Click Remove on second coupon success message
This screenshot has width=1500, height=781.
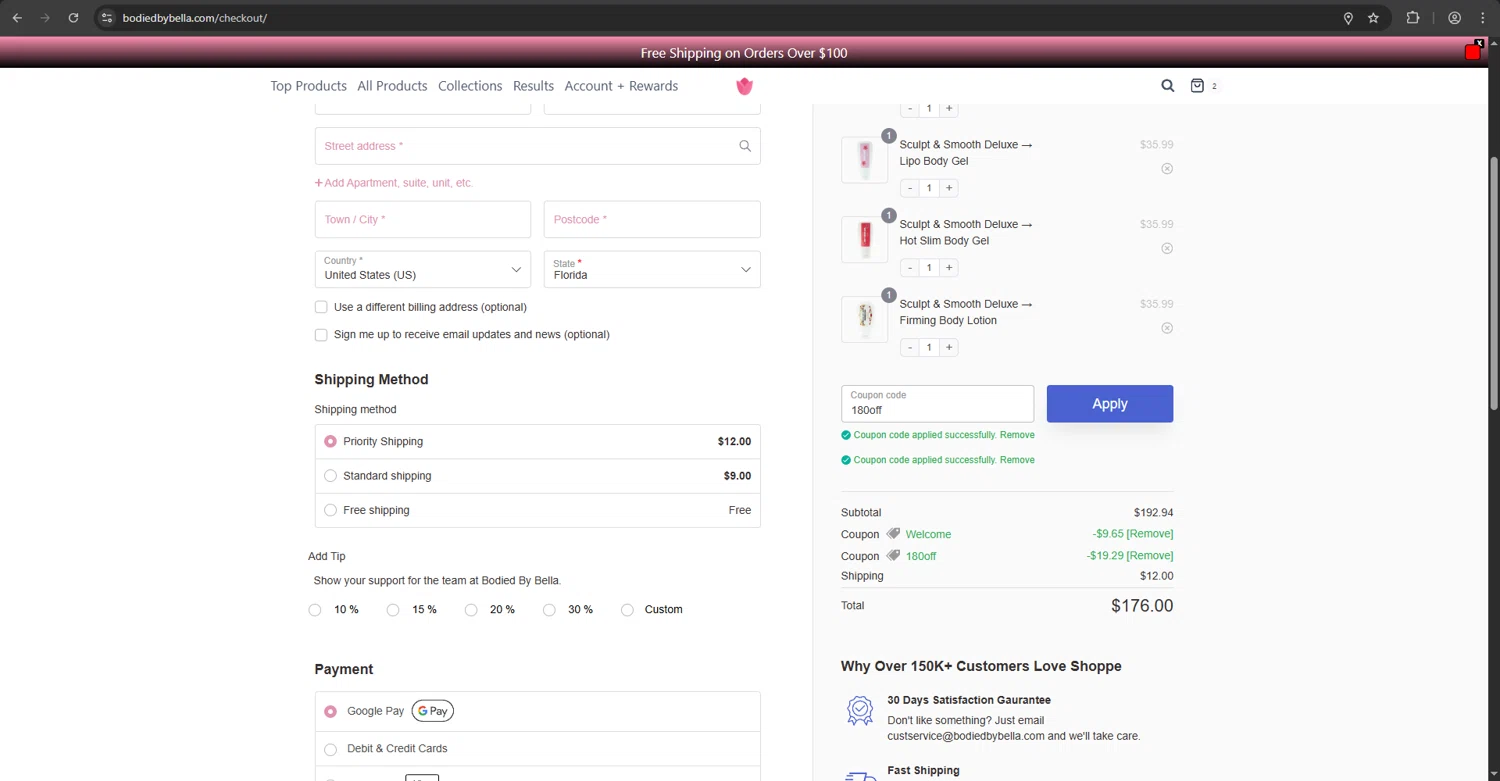[1017, 460]
